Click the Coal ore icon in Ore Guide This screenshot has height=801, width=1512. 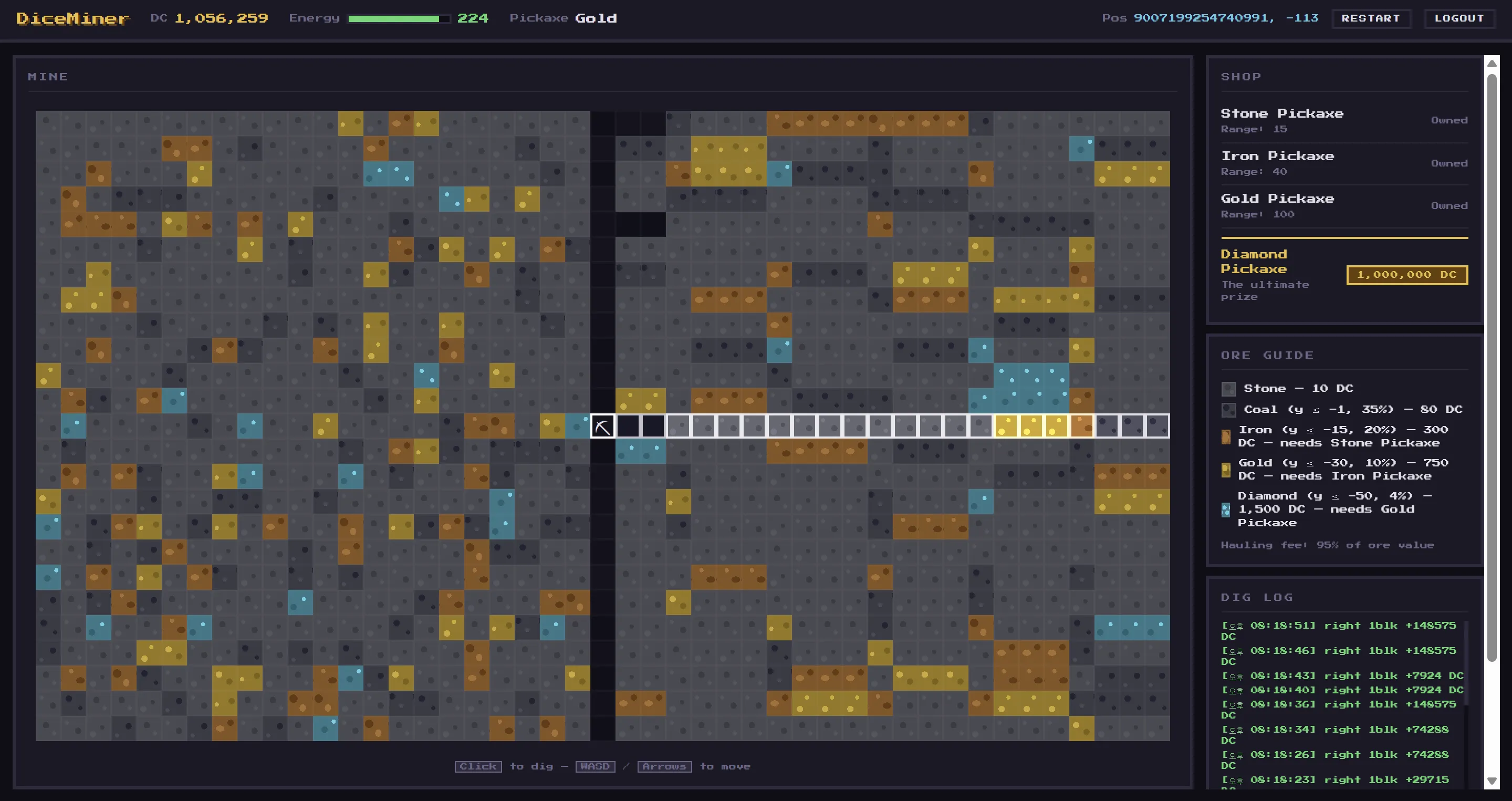(x=1228, y=410)
